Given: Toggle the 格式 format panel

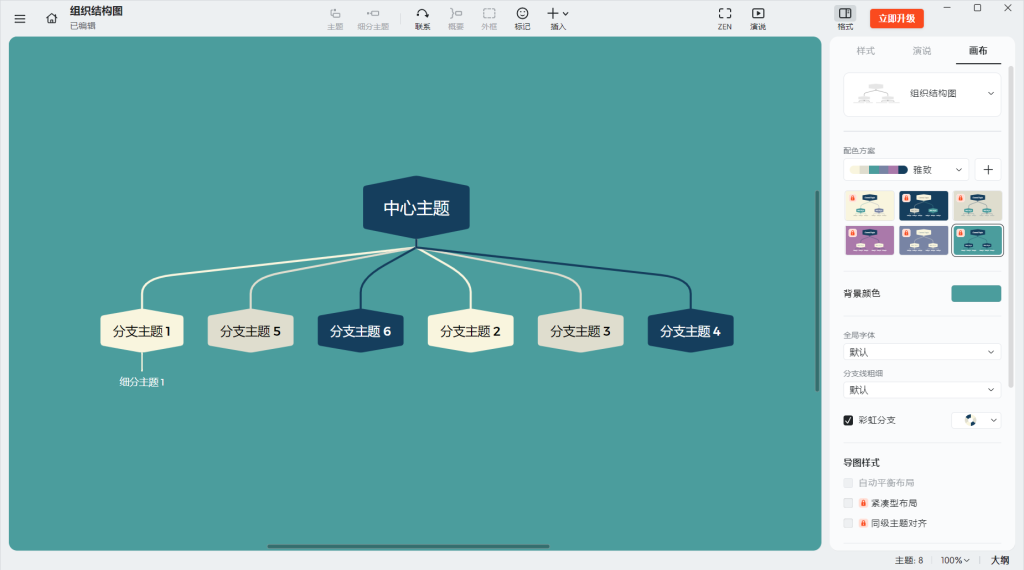Looking at the screenshot, I should tap(845, 19).
